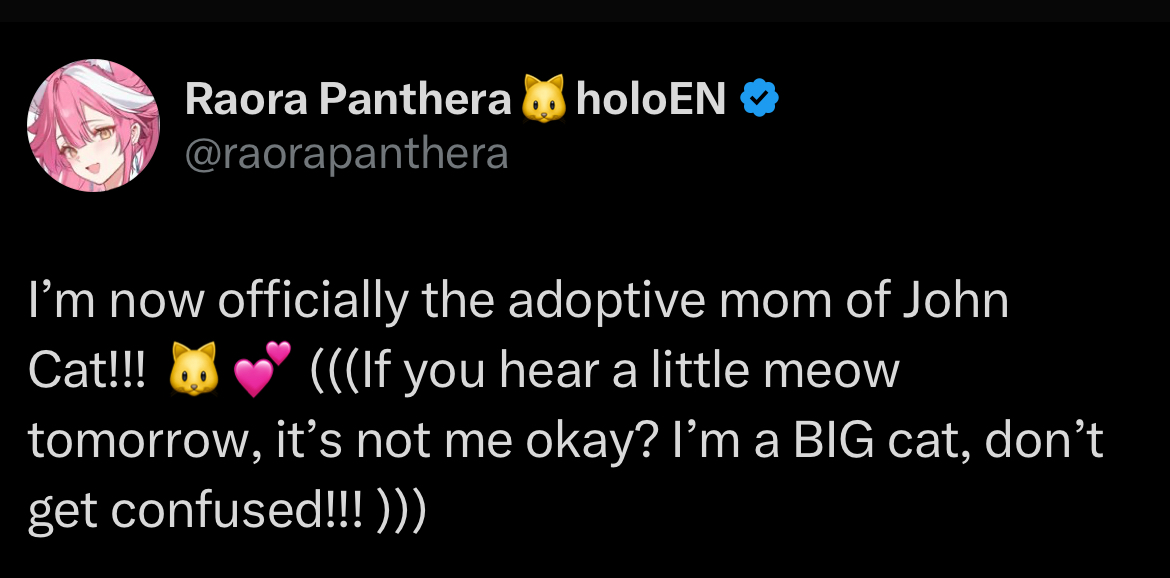Click the closing triple parentheses in tweet
This screenshot has width=1170, height=578.
pos(403,510)
